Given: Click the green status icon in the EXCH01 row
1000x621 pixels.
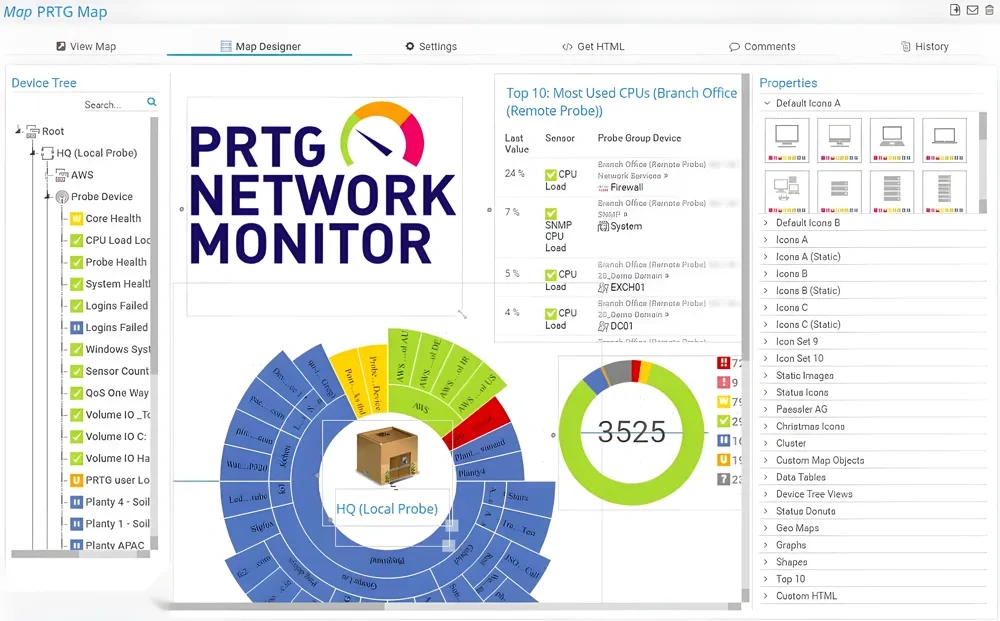Looking at the screenshot, I should click(x=551, y=275).
